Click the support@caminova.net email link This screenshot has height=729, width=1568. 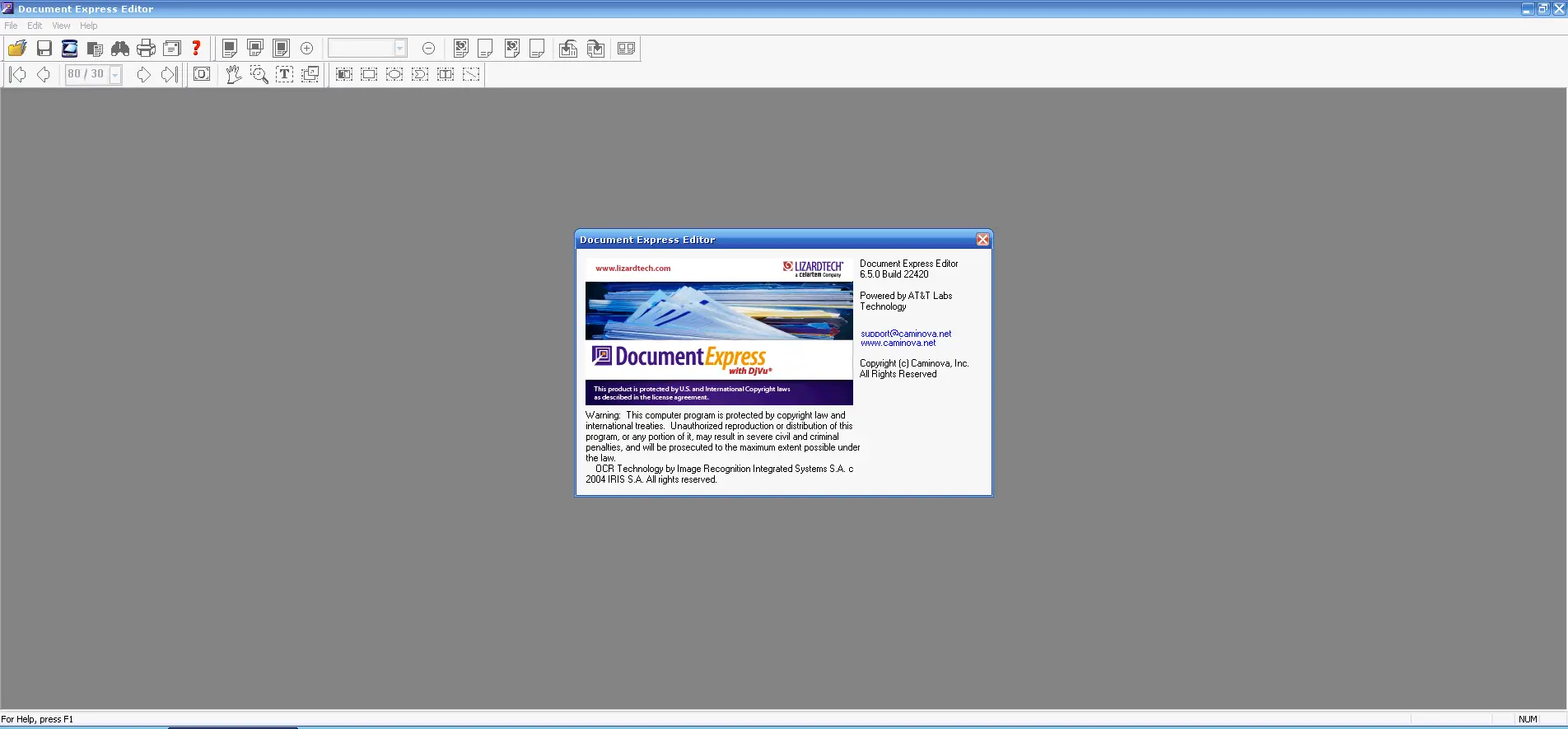906,334
